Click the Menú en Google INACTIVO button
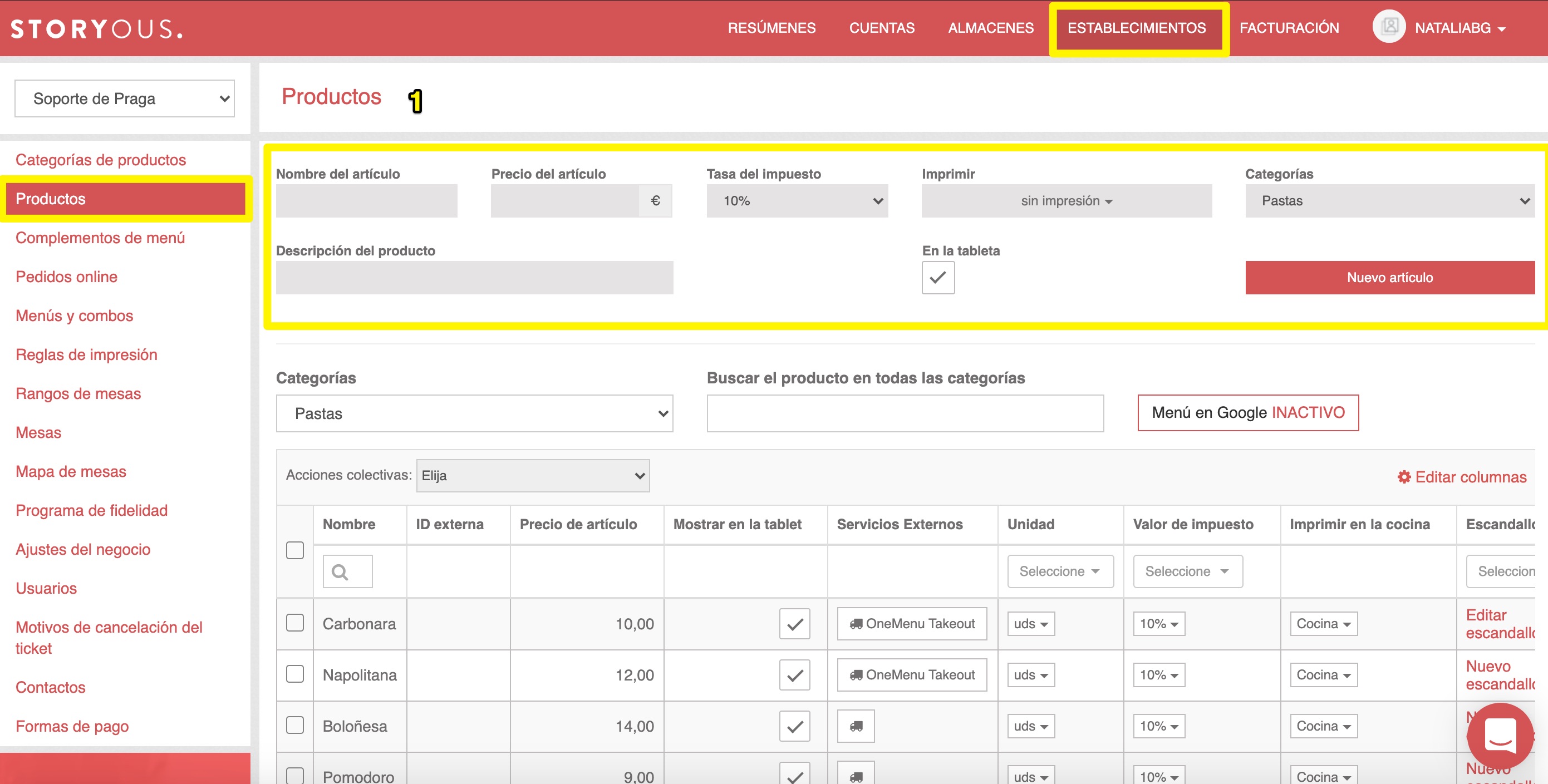The image size is (1548, 784). point(1248,413)
